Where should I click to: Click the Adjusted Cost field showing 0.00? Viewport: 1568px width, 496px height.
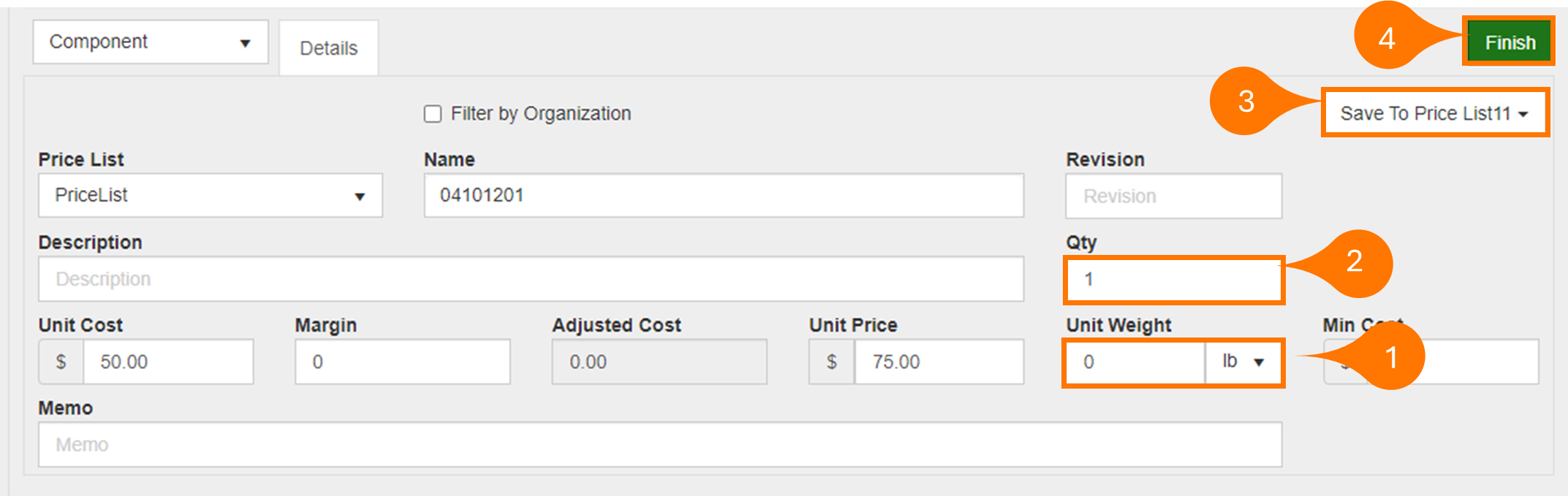[x=659, y=362]
